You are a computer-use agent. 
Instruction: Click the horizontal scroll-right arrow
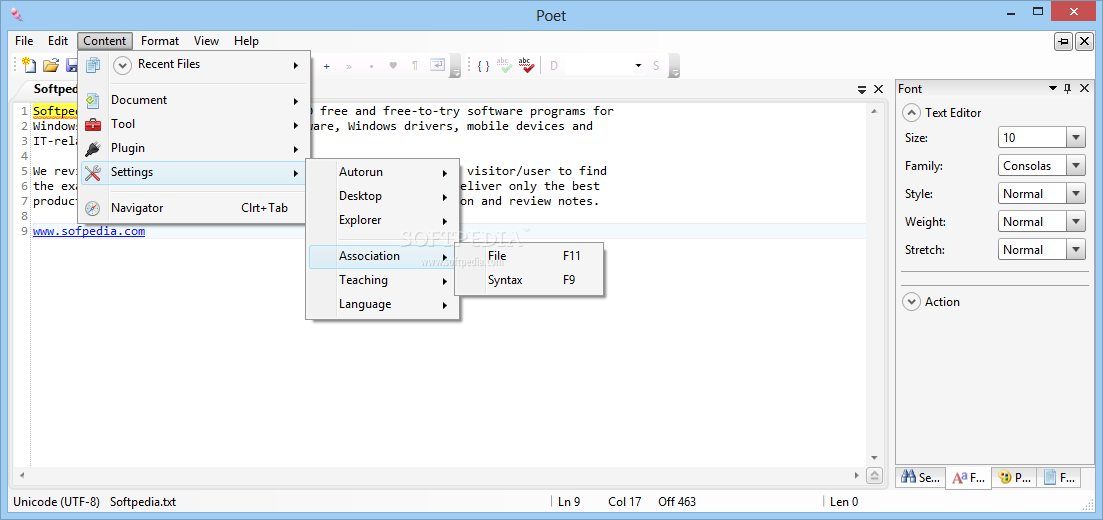(x=856, y=476)
